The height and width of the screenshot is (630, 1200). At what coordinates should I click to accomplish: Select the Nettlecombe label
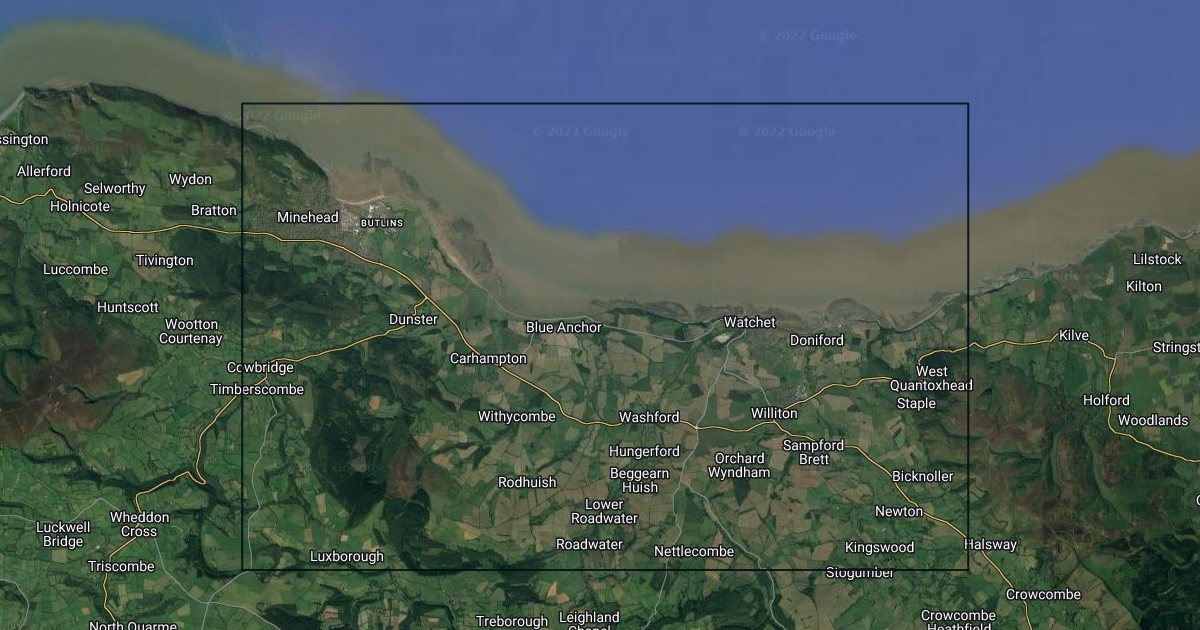pos(693,551)
